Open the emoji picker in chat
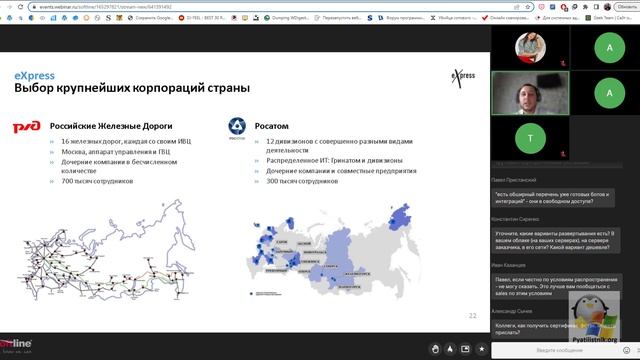This screenshot has height=360, width=640. point(627,350)
